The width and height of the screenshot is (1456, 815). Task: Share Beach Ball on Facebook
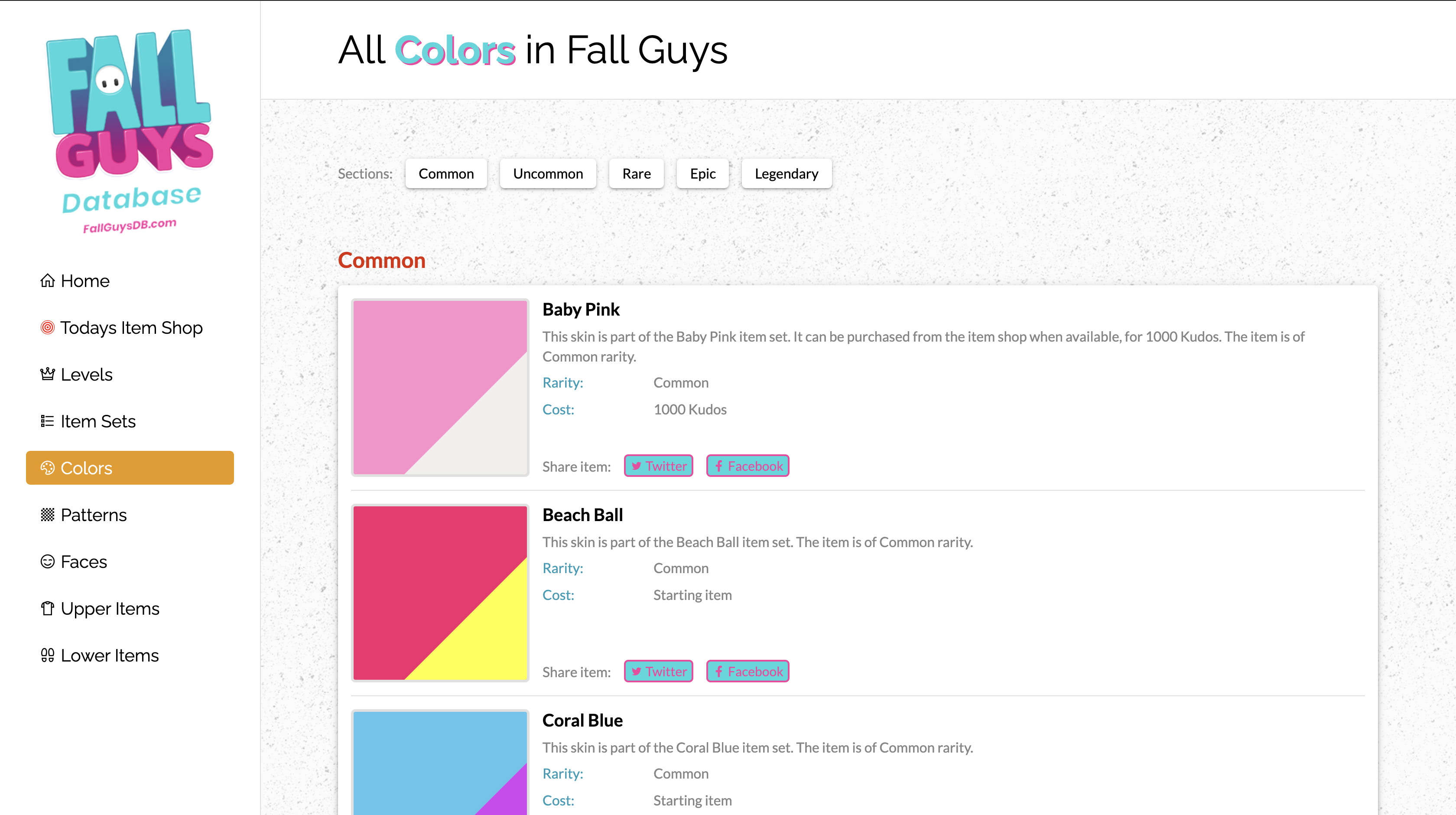pyautogui.click(x=747, y=672)
